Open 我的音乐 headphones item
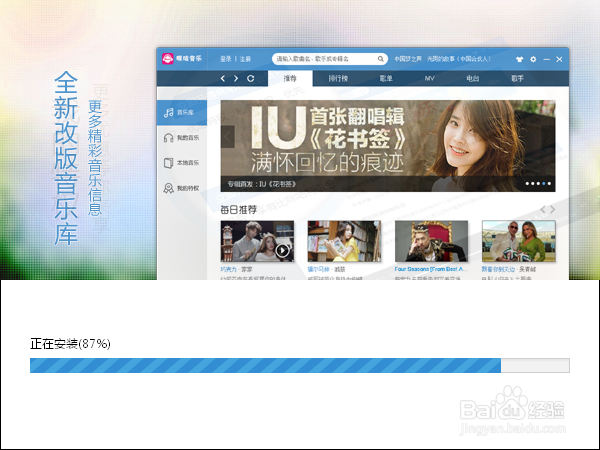The image size is (600, 450). [182, 138]
